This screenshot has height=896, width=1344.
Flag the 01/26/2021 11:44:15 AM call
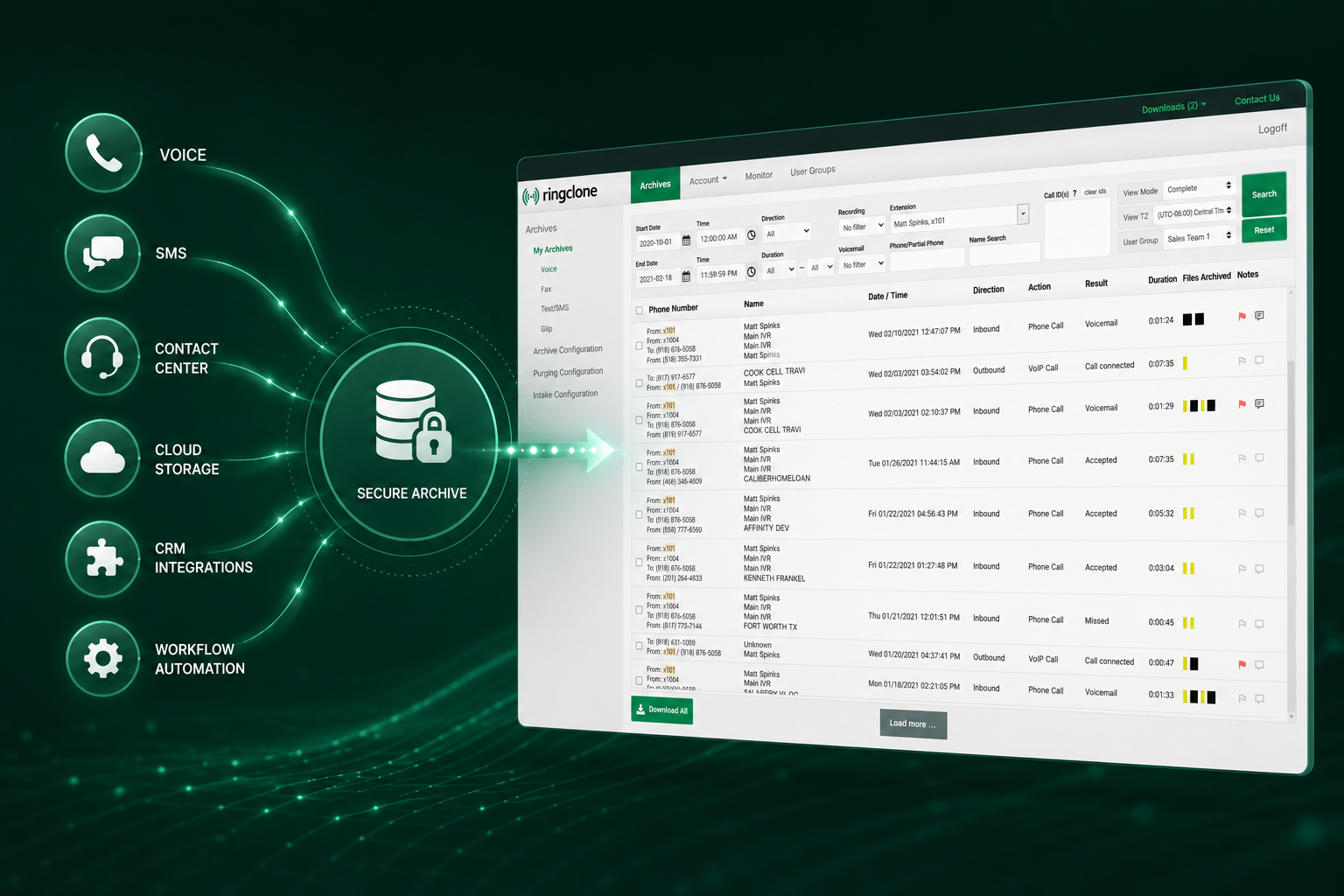coord(1242,458)
